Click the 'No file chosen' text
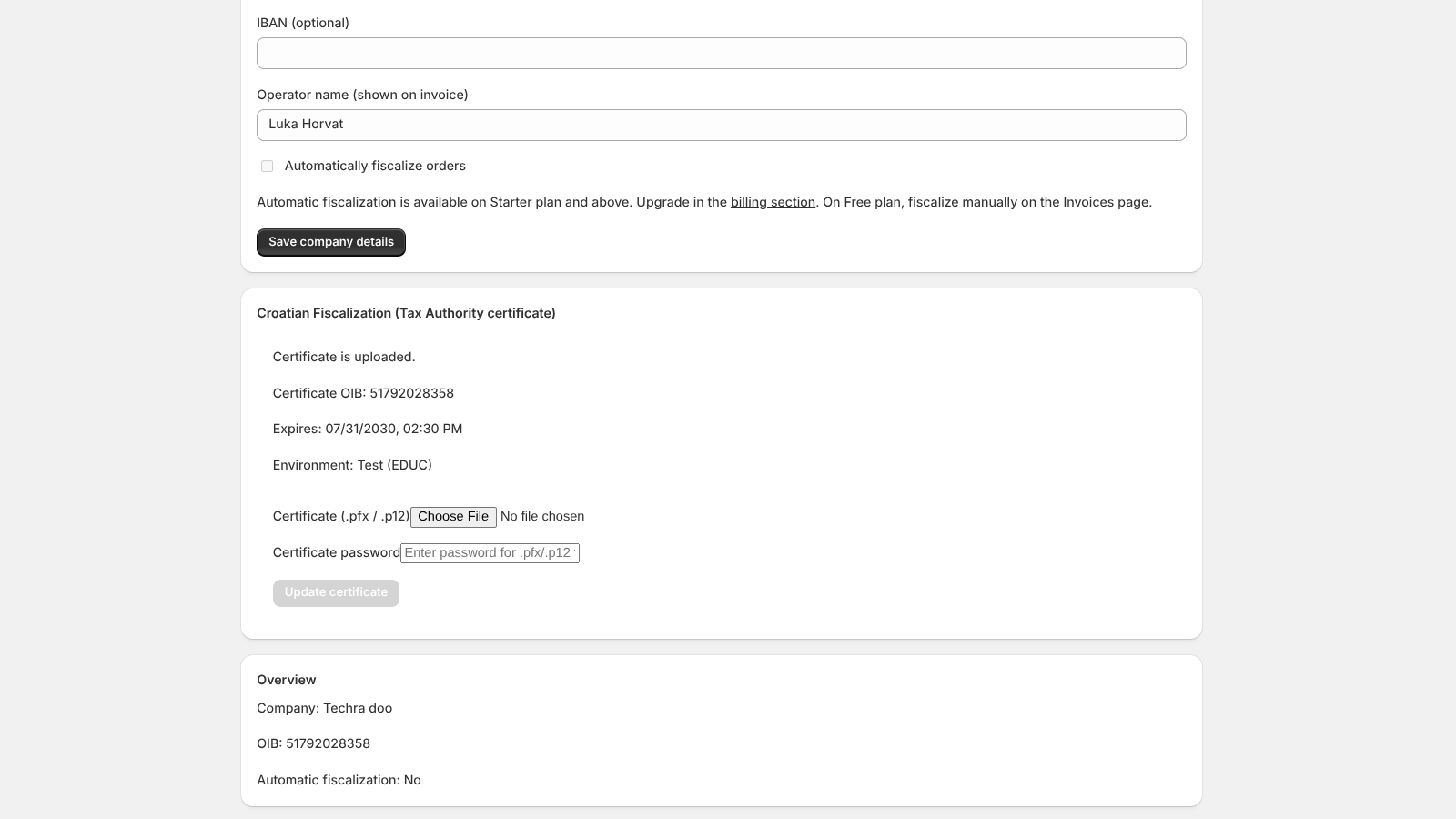 pyautogui.click(x=542, y=517)
